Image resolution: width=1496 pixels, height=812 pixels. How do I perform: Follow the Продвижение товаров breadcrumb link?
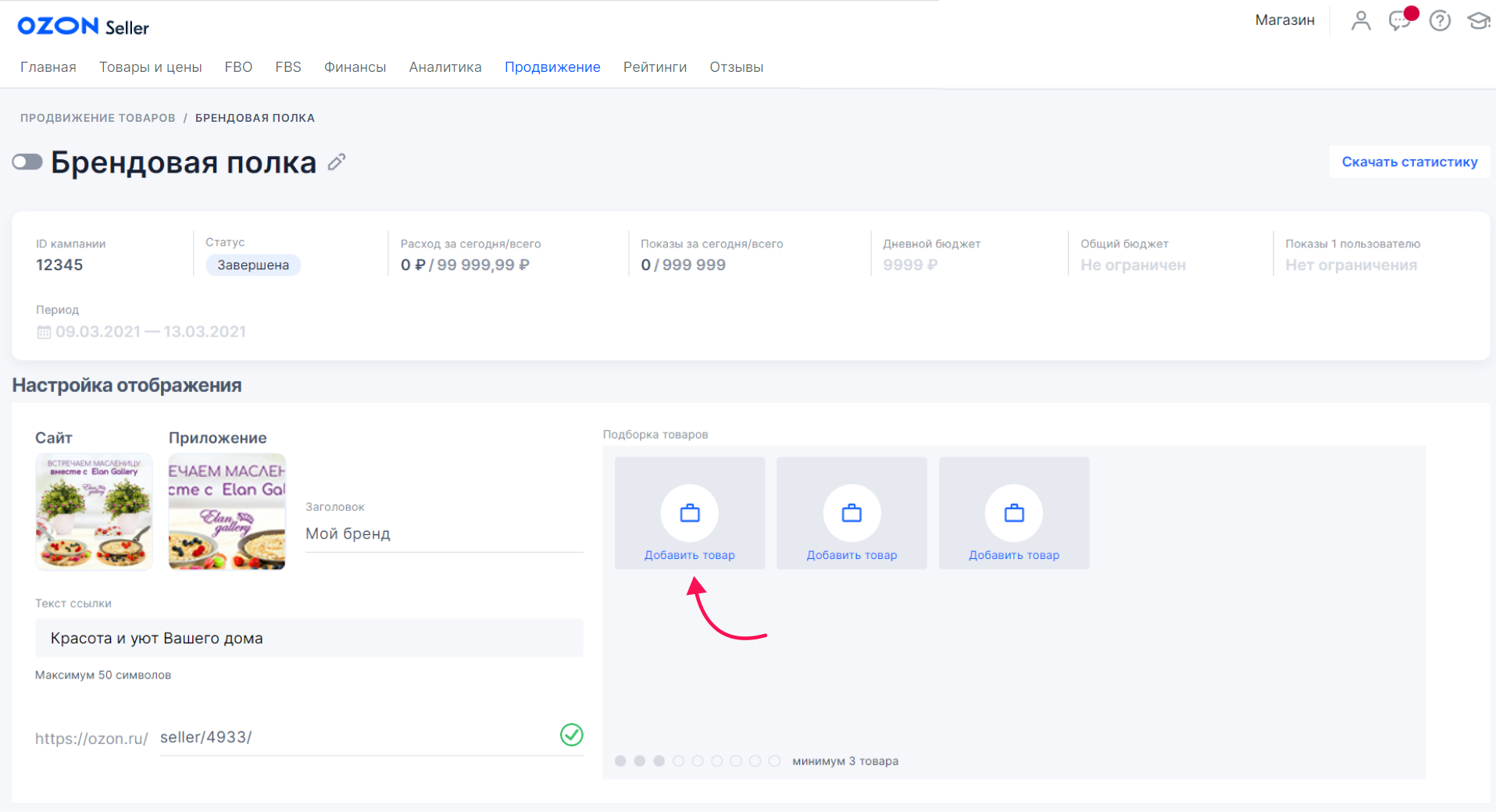98,118
